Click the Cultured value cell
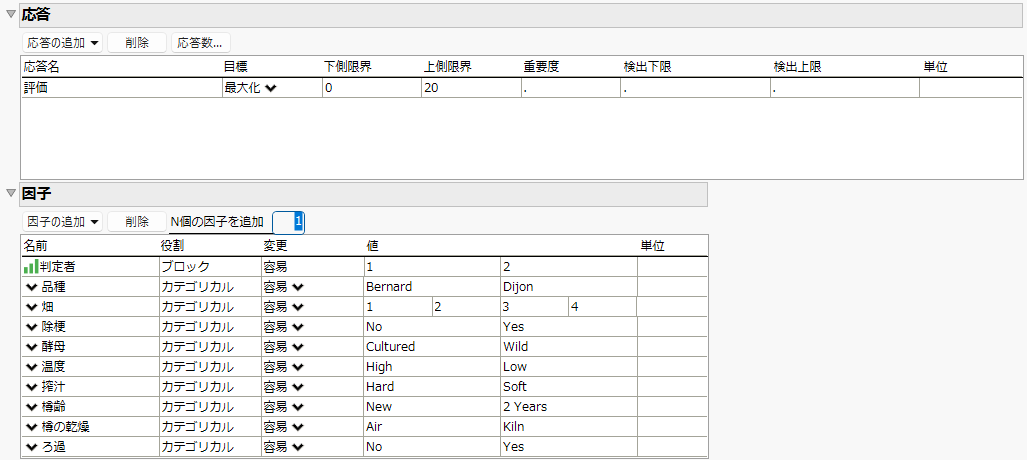1027x460 pixels. (x=432, y=347)
